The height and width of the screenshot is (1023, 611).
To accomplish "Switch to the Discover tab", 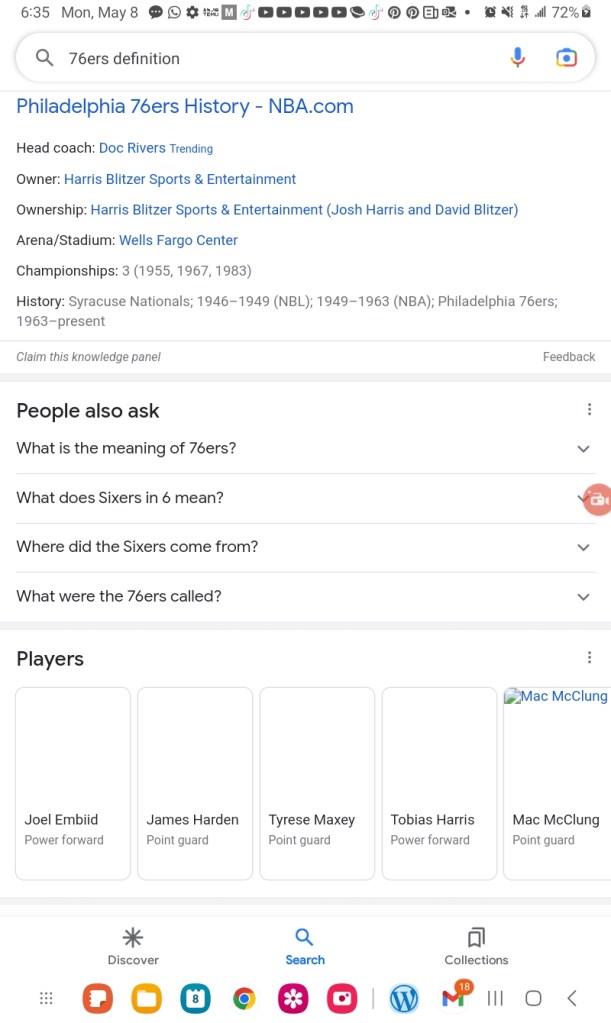I will 133,946.
